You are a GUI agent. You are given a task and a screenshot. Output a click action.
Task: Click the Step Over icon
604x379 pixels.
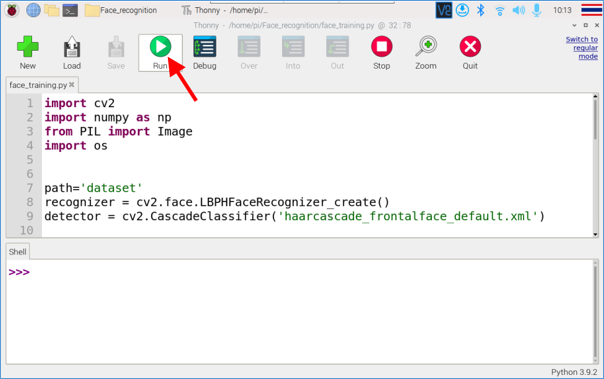click(249, 53)
